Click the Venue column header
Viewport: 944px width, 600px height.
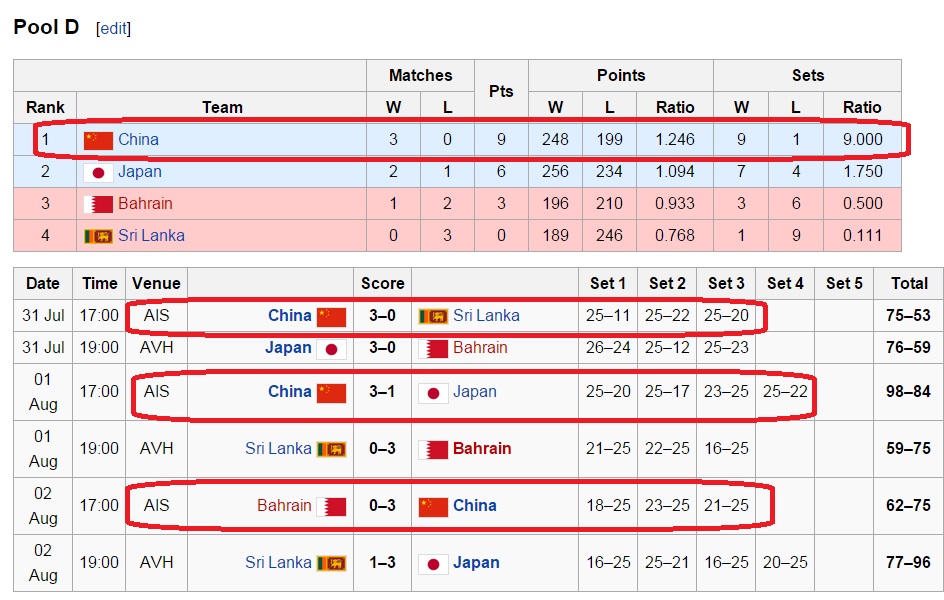tap(156, 283)
